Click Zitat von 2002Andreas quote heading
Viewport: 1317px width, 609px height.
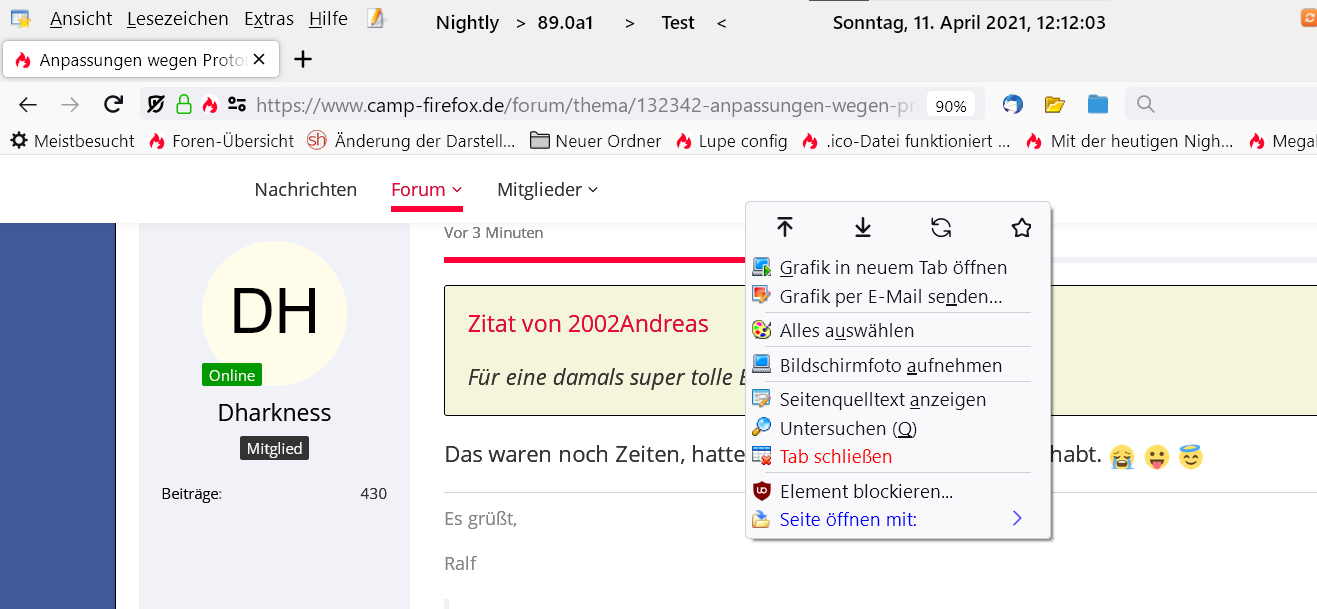[588, 323]
